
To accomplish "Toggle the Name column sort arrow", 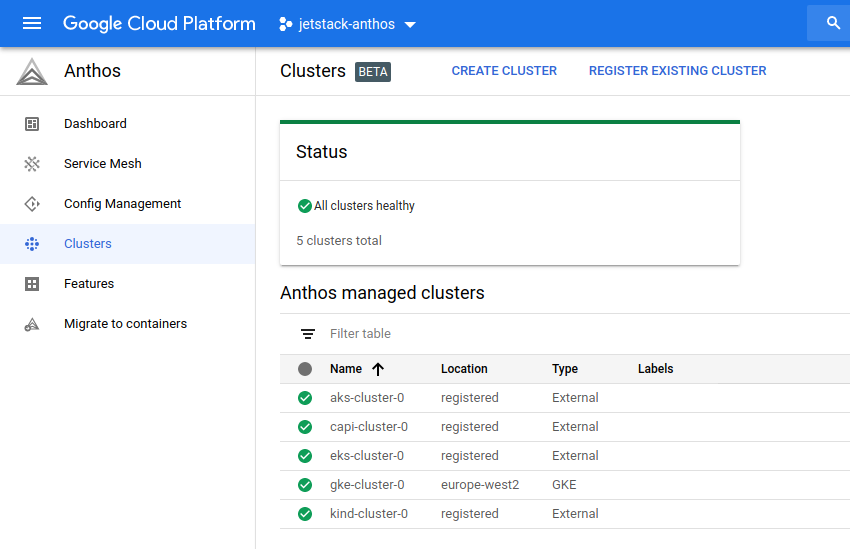I will click(x=378, y=369).
